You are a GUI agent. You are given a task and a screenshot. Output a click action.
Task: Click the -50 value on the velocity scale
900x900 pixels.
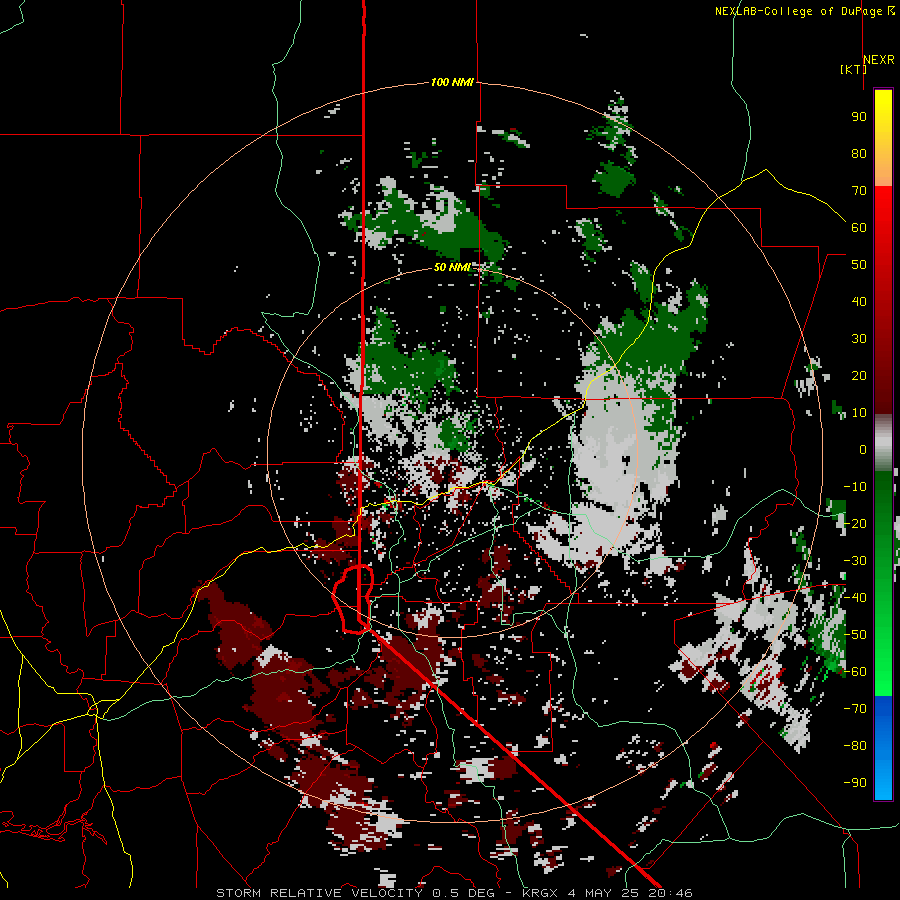pos(855,635)
